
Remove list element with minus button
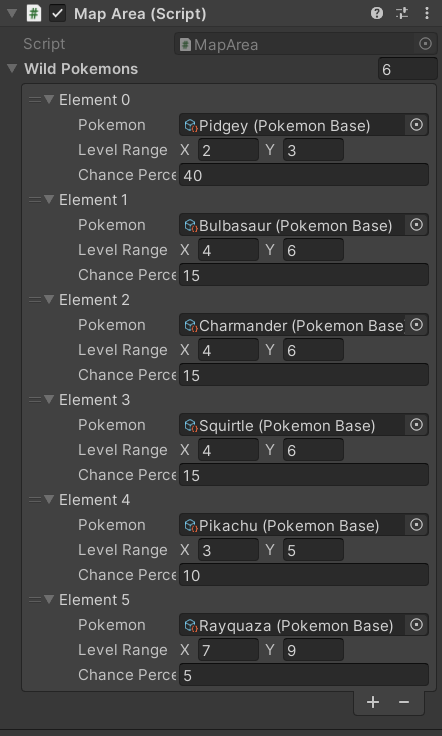(404, 702)
